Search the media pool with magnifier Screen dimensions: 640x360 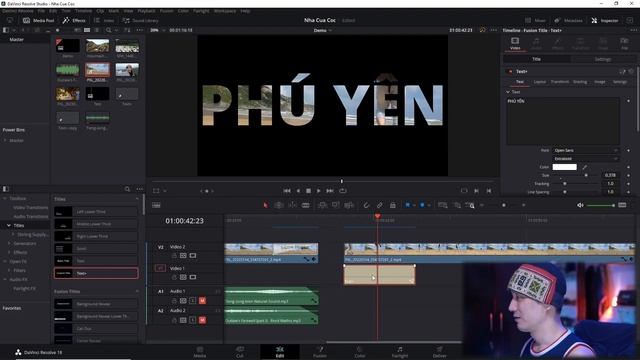pyautogui.click(x=109, y=30)
